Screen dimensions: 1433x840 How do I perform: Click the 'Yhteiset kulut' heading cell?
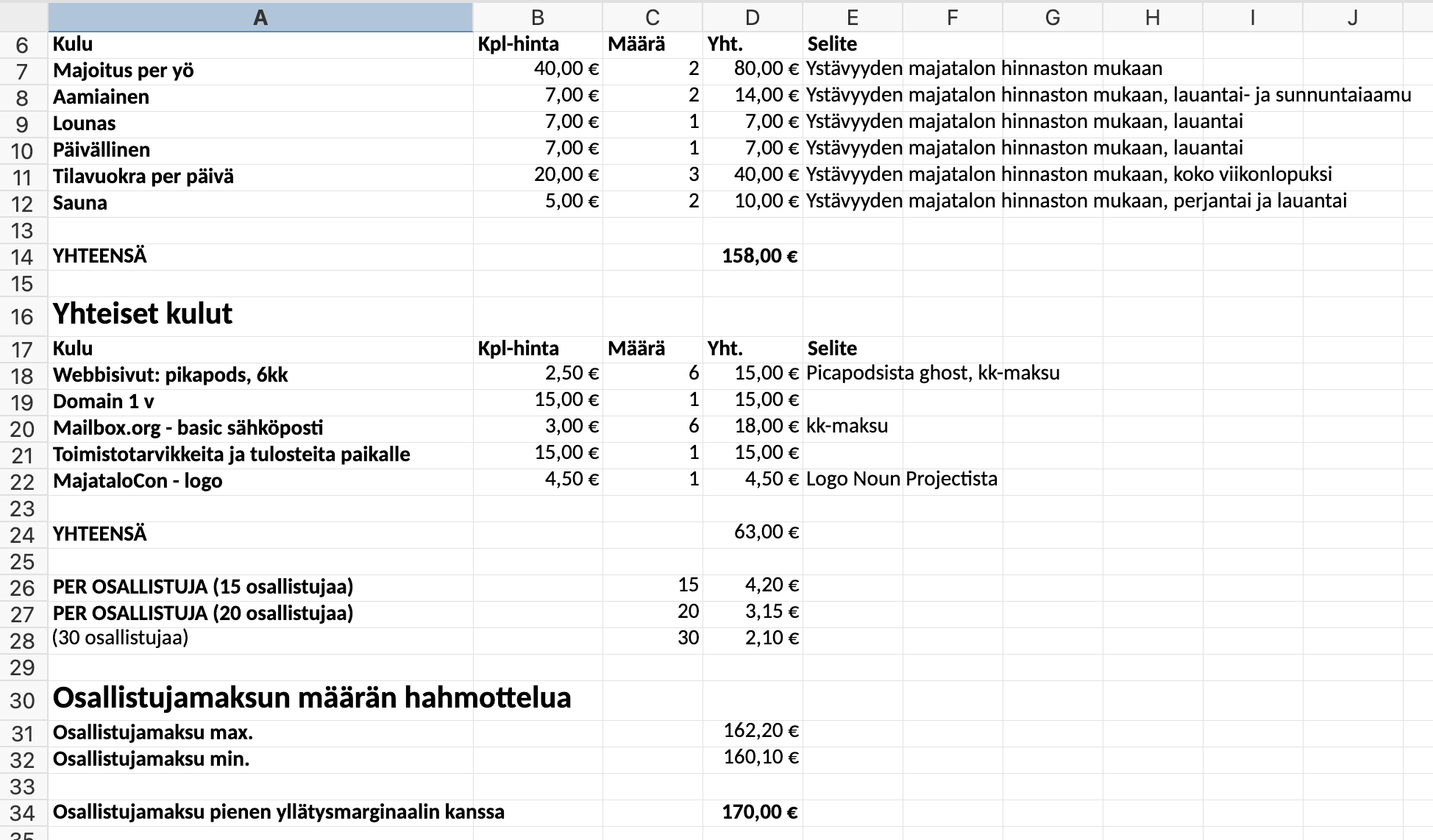[x=143, y=315]
